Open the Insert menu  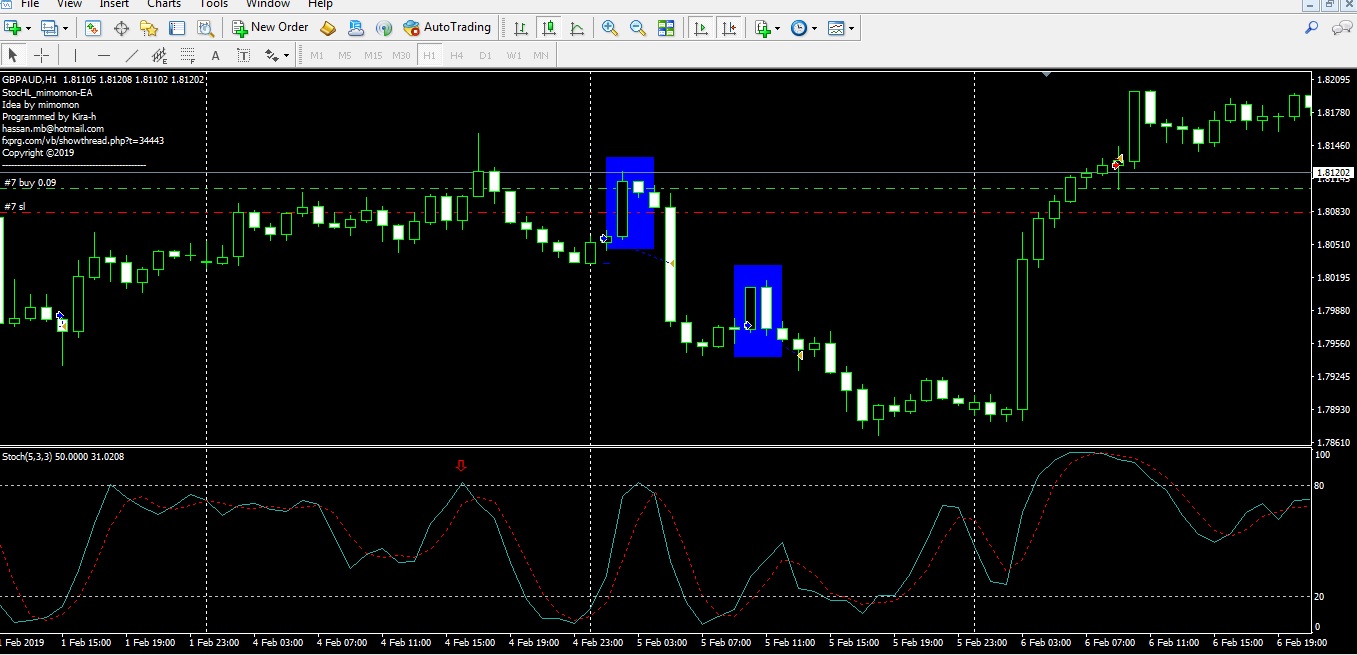[x=114, y=4]
